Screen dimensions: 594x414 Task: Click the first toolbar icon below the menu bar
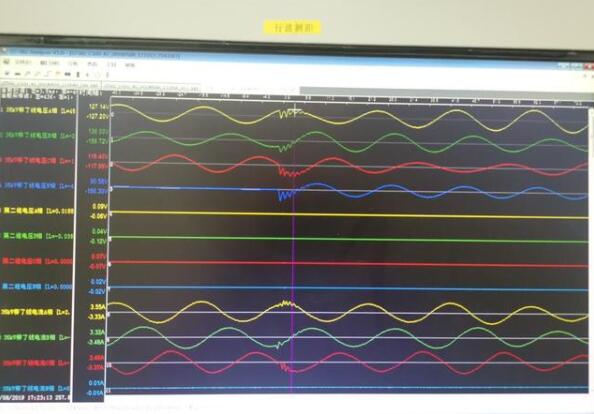pos(7,73)
